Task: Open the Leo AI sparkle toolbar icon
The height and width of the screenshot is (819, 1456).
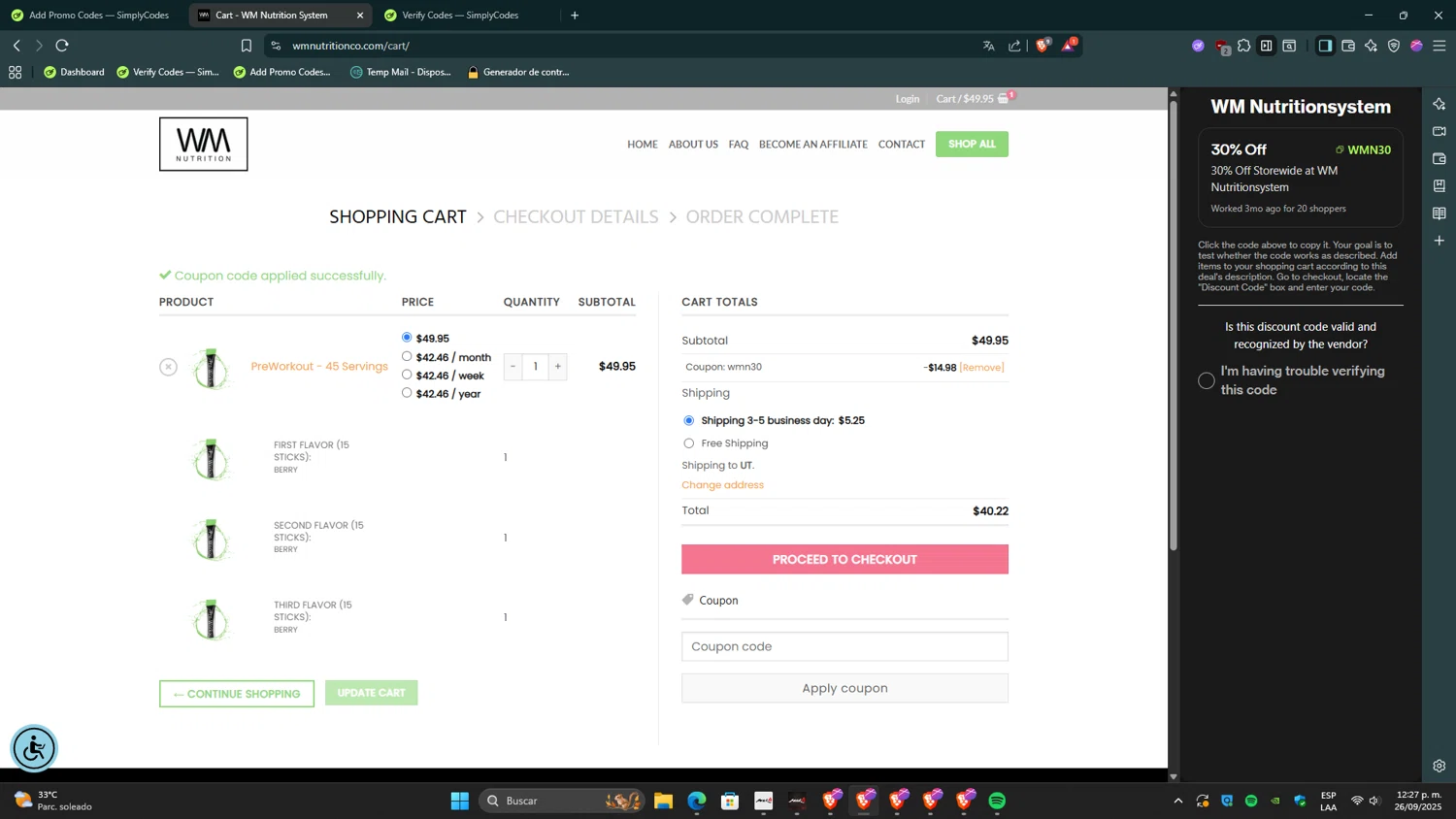Action: point(1371,46)
